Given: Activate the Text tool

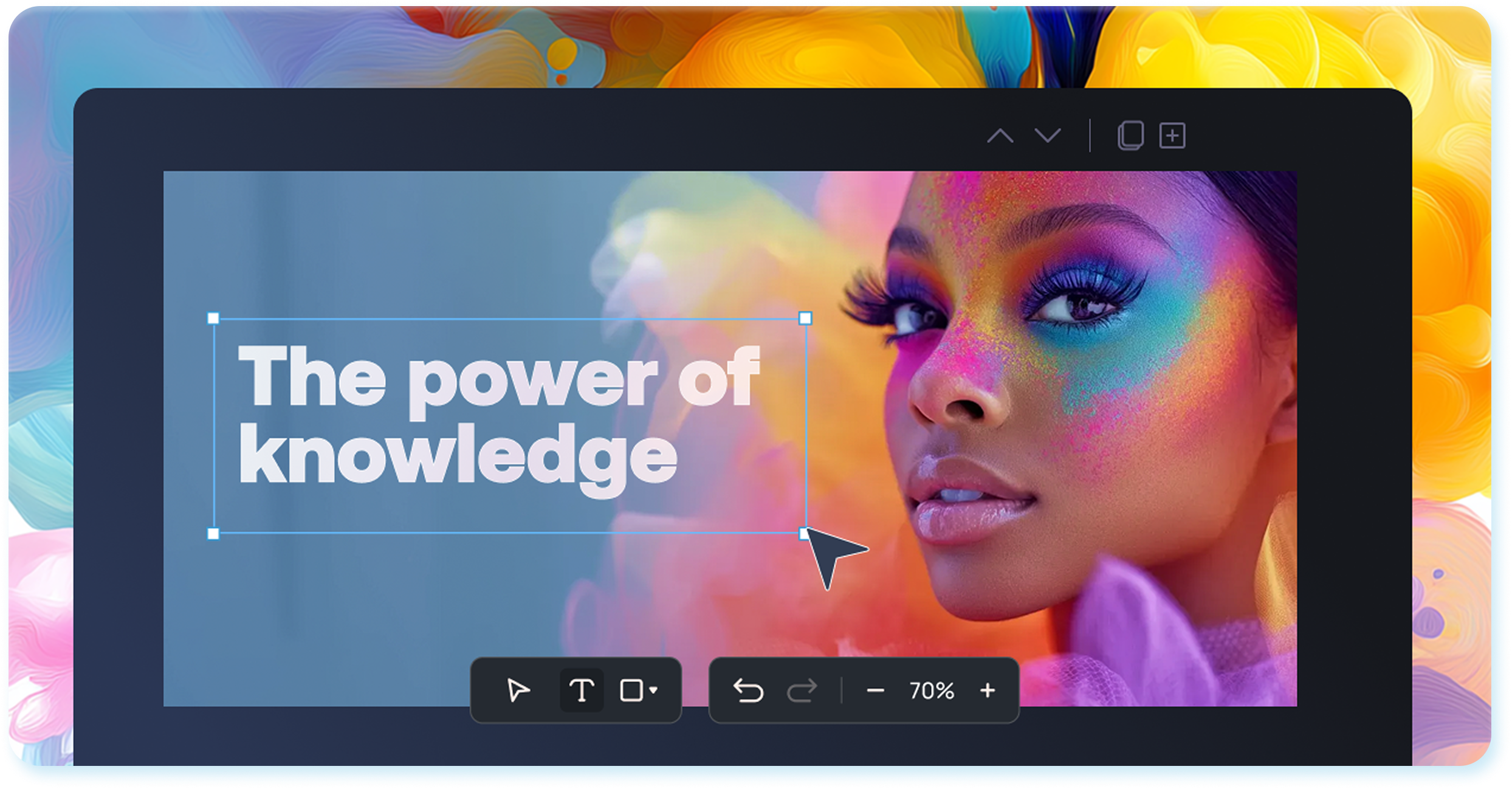Looking at the screenshot, I should tap(582, 691).
